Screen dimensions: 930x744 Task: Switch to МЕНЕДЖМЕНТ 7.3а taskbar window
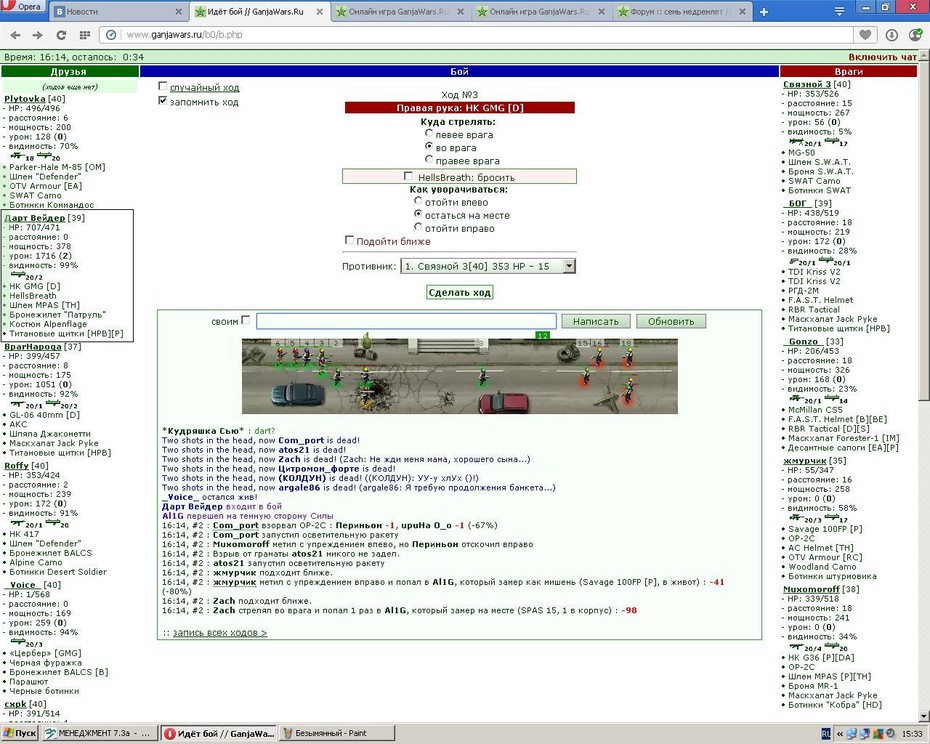99,733
